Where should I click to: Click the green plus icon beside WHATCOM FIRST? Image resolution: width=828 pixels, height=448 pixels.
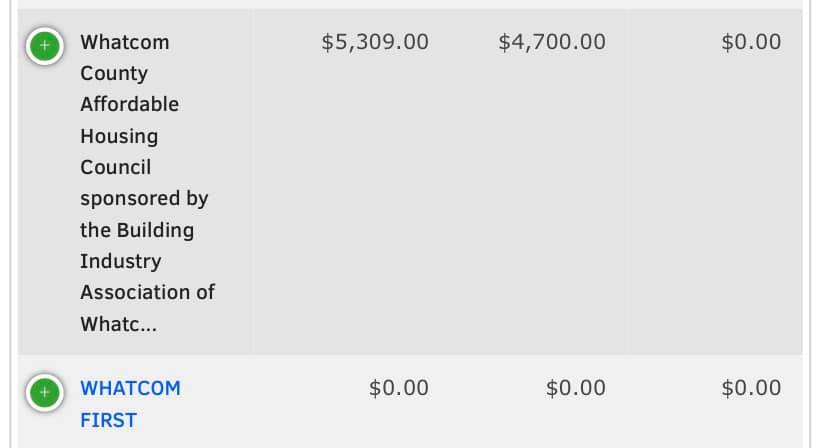(43, 391)
